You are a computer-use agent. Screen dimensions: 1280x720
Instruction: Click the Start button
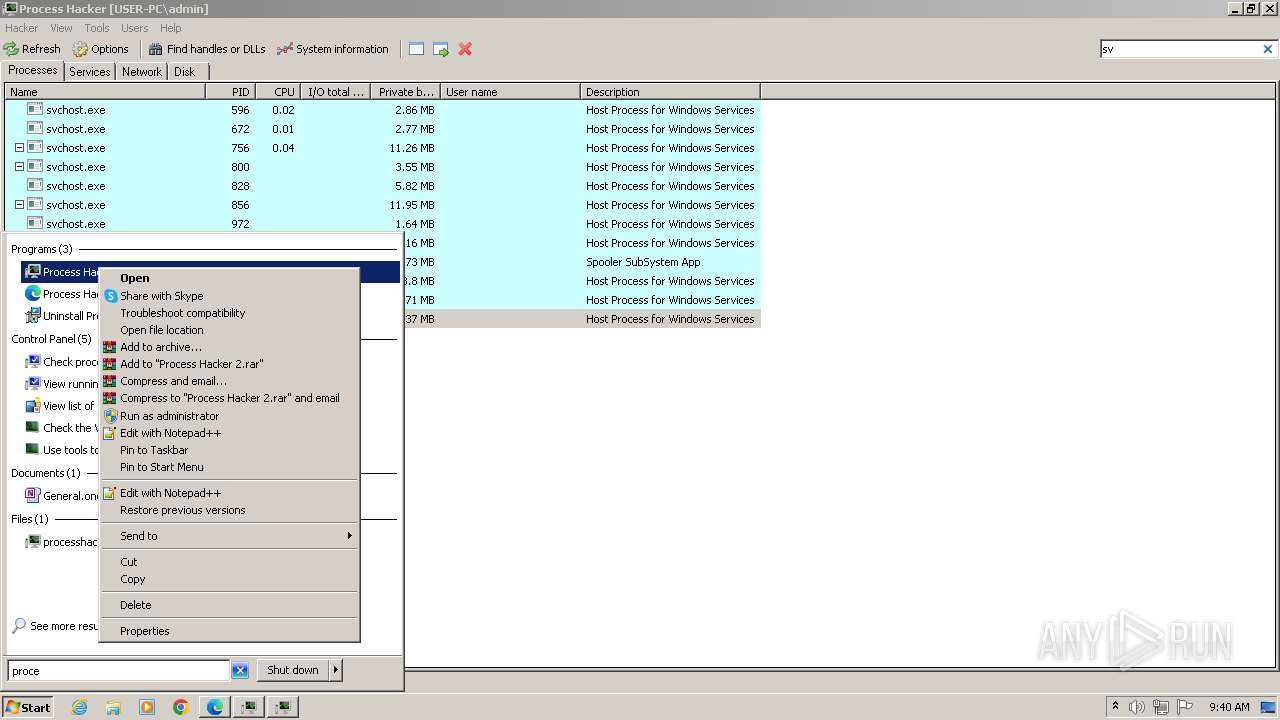pyautogui.click(x=28, y=707)
